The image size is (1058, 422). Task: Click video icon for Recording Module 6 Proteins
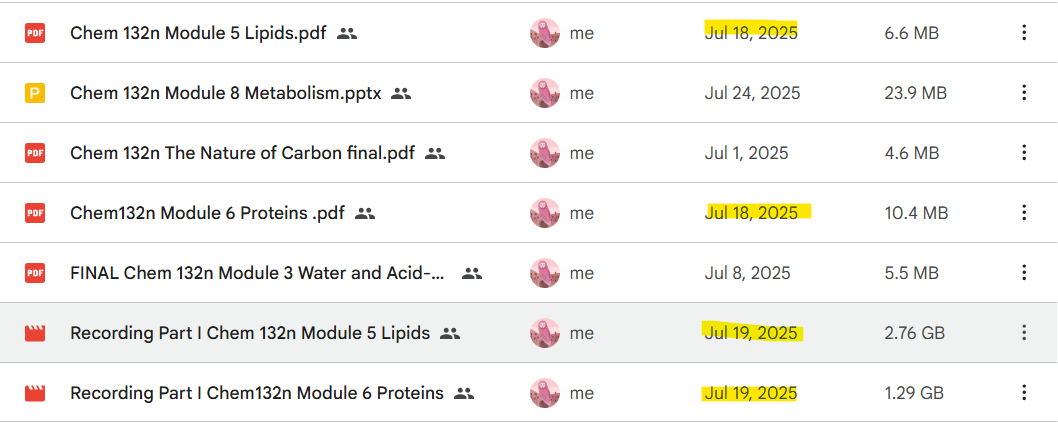click(35, 393)
